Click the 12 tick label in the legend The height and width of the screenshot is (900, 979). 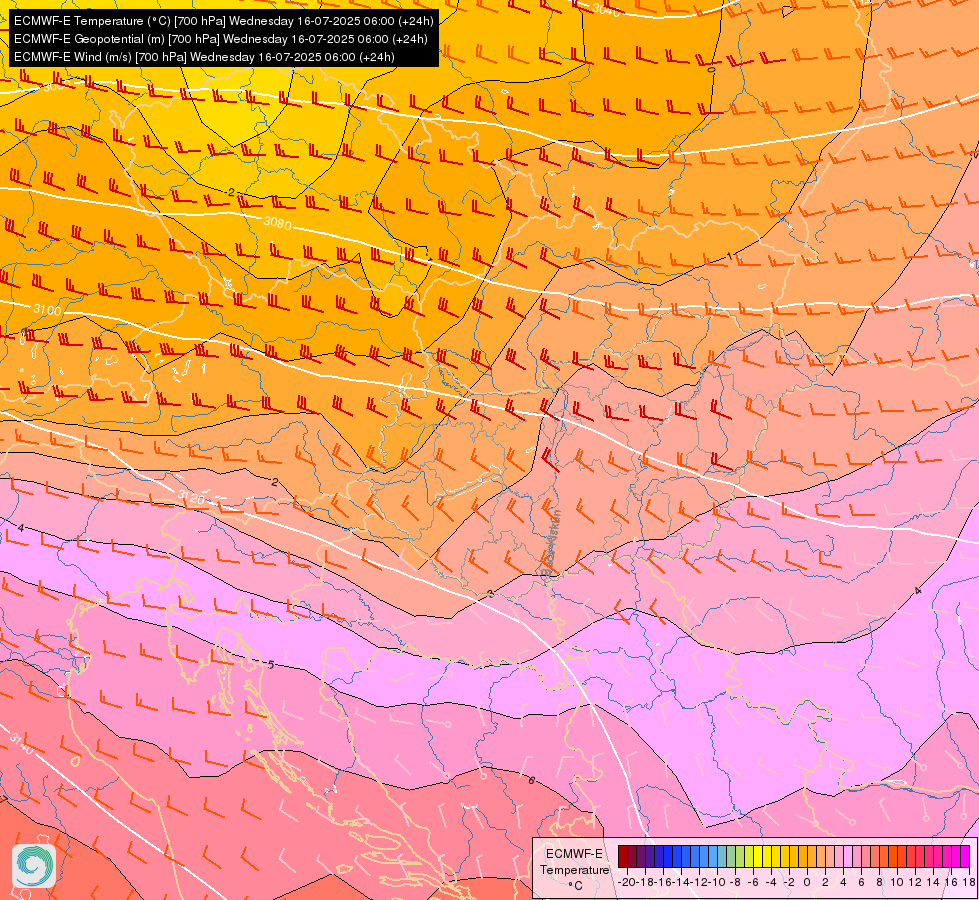915,883
